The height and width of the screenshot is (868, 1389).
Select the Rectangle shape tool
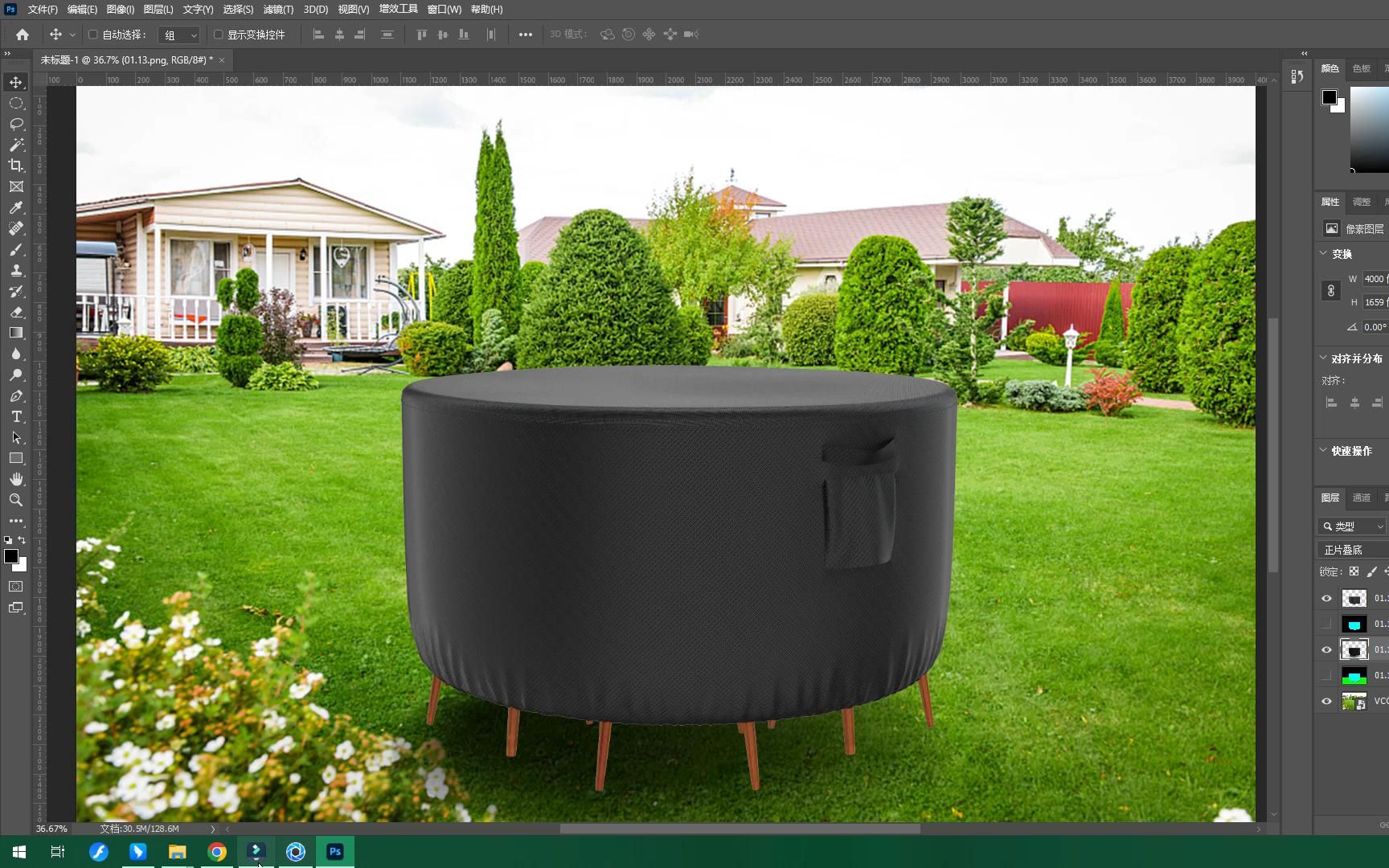pyautogui.click(x=16, y=458)
